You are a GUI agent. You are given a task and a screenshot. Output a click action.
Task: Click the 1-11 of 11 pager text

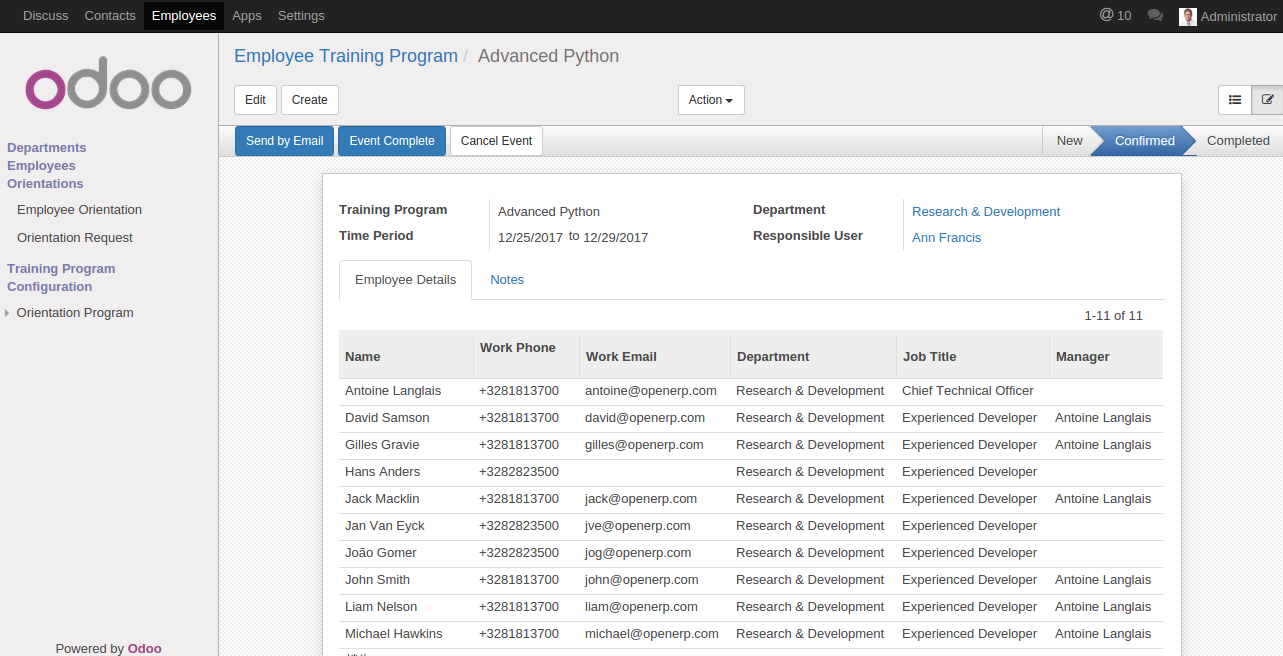(1113, 316)
